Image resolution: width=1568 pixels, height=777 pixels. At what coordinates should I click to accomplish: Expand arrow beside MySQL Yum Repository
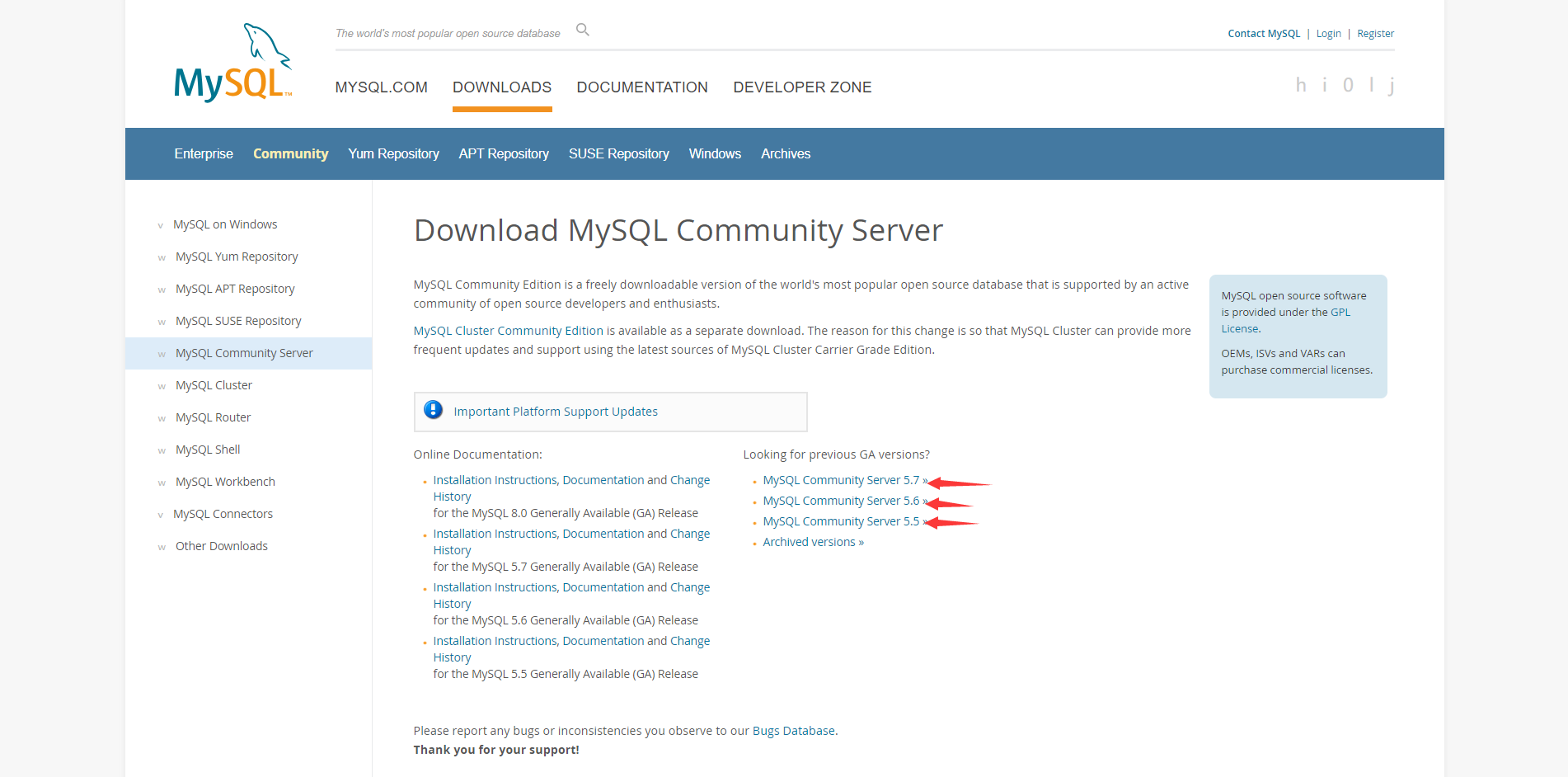point(162,257)
